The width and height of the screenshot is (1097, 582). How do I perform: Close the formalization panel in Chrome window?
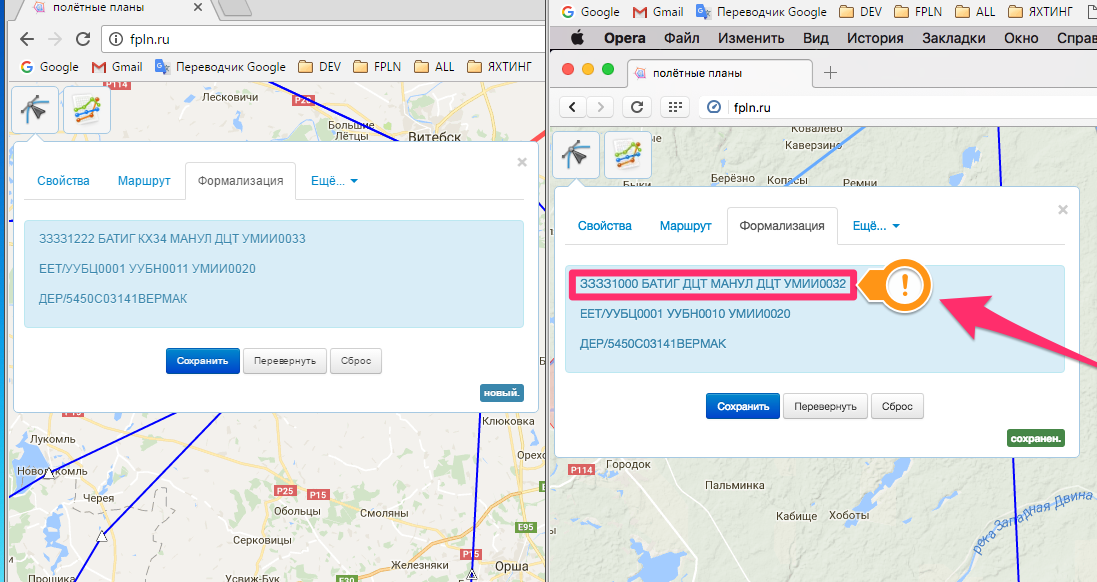521,162
